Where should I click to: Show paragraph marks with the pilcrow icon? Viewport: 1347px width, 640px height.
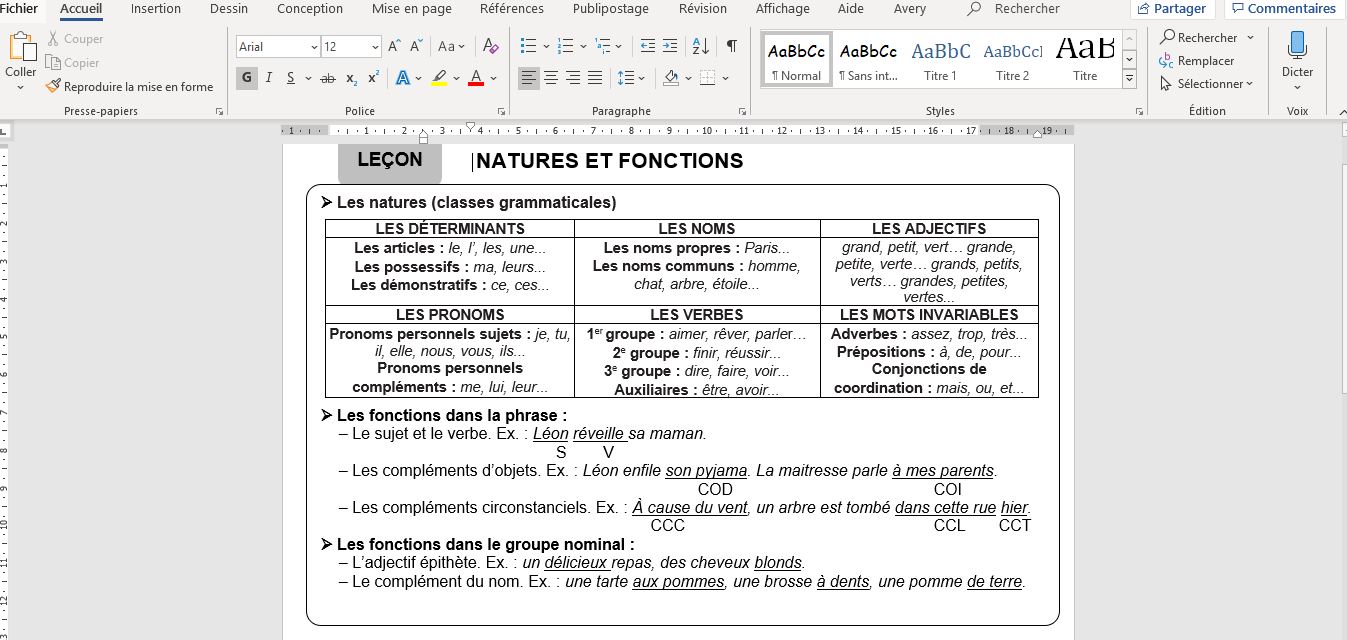click(732, 45)
